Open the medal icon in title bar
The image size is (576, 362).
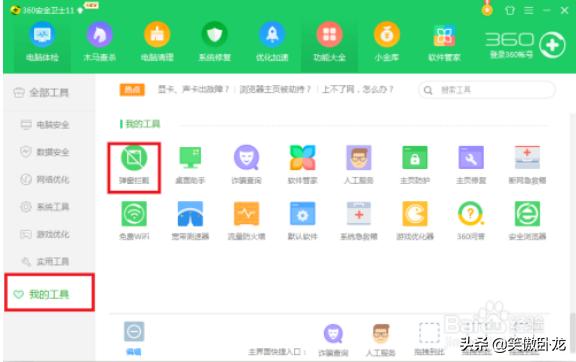pyautogui.click(x=487, y=9)
